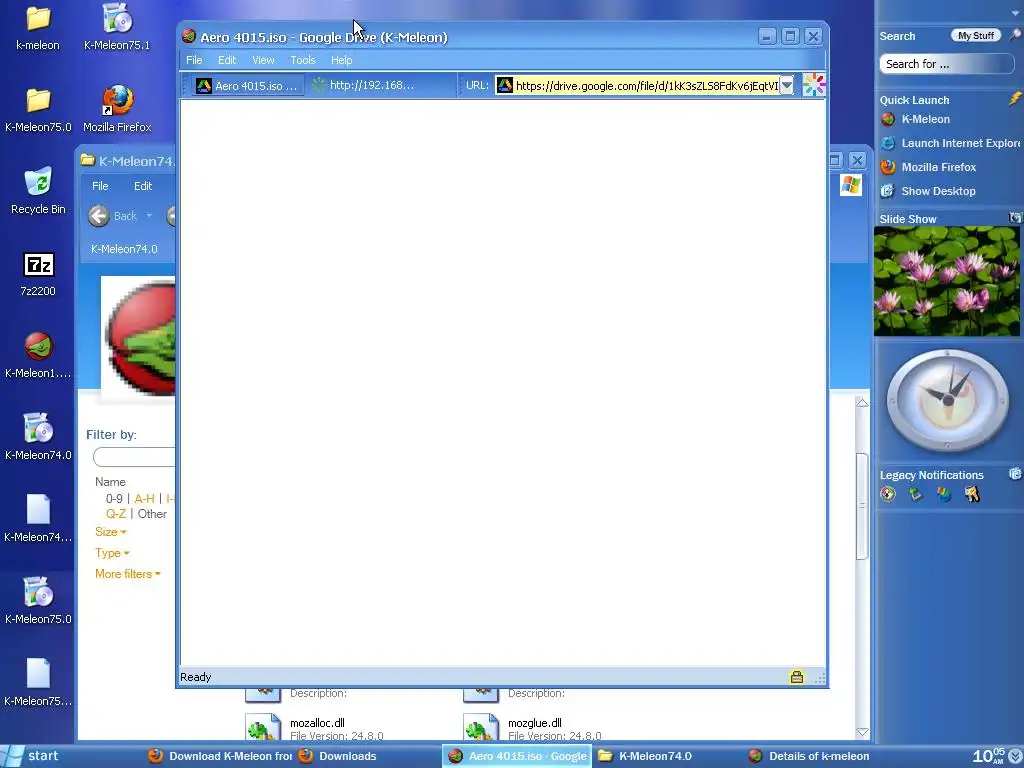Open File menu in K-Meleon74.0 explorer window

100,186
